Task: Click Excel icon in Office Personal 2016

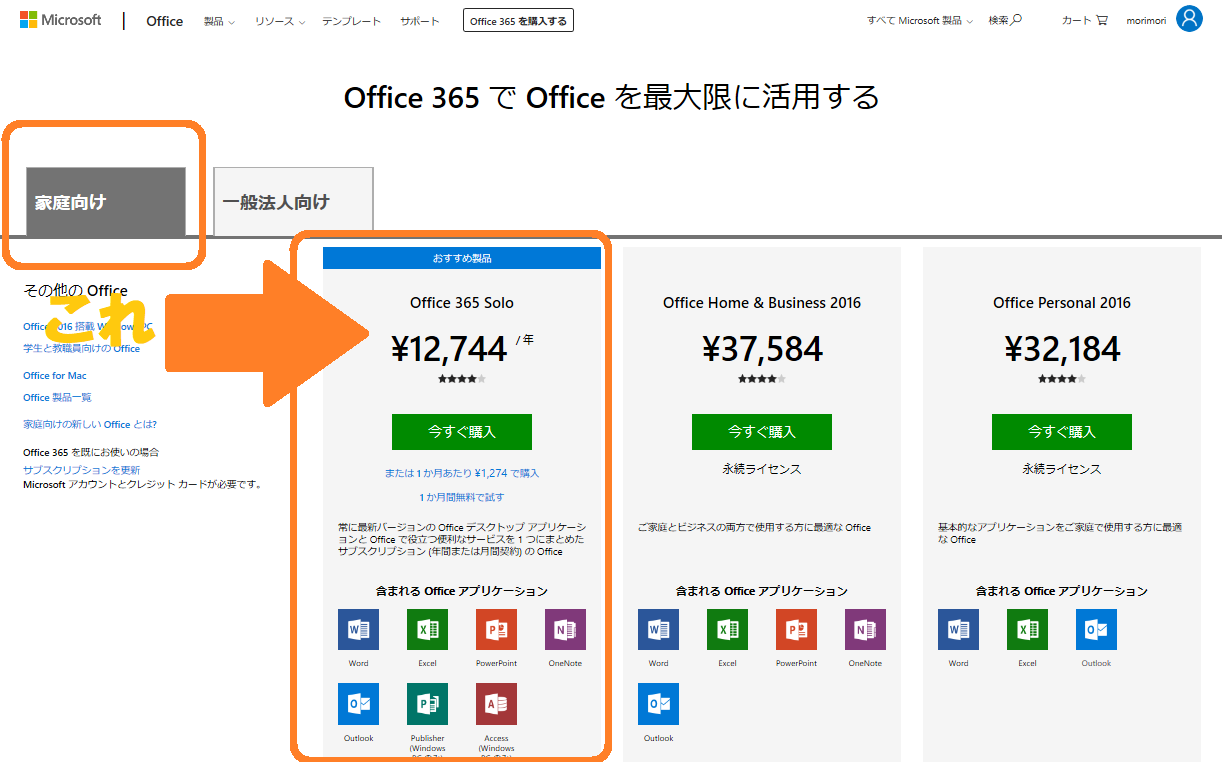Action: point(1027,629)
